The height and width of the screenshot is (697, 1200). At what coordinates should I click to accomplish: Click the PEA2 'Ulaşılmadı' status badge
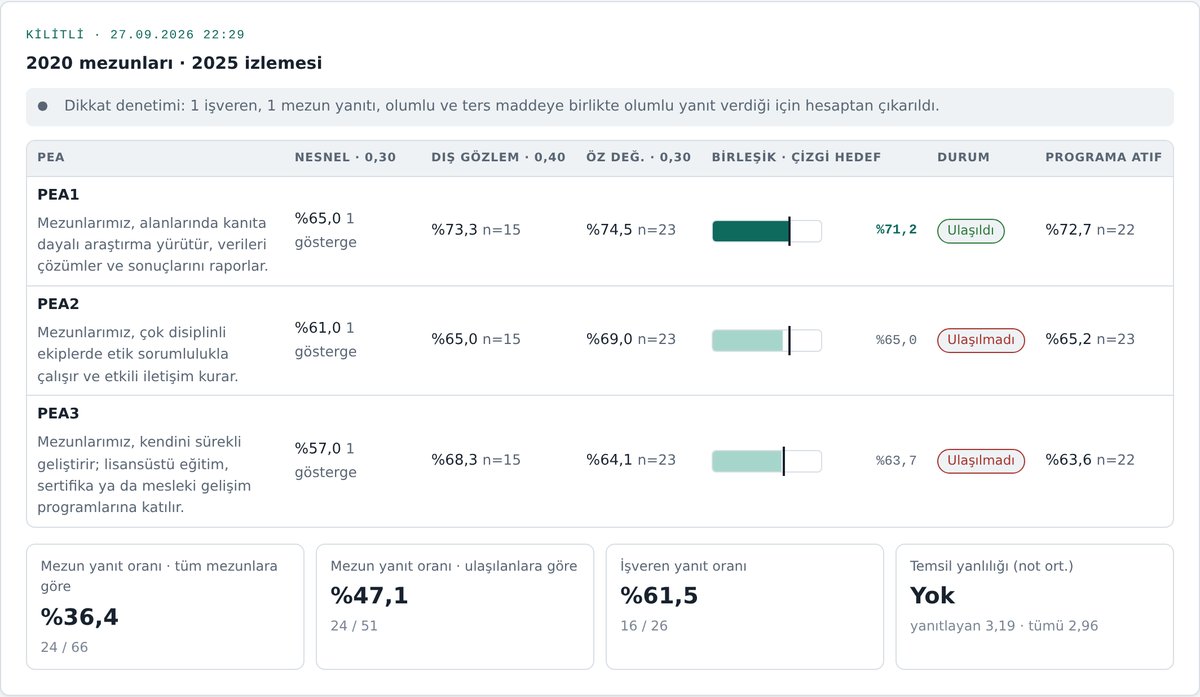click(981, 340)
